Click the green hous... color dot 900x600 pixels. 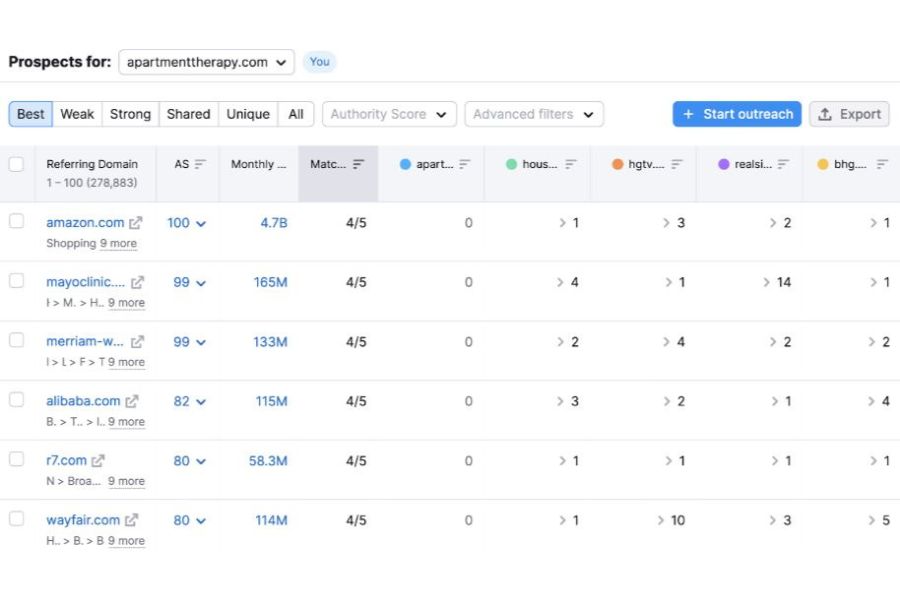click(511, 164)
